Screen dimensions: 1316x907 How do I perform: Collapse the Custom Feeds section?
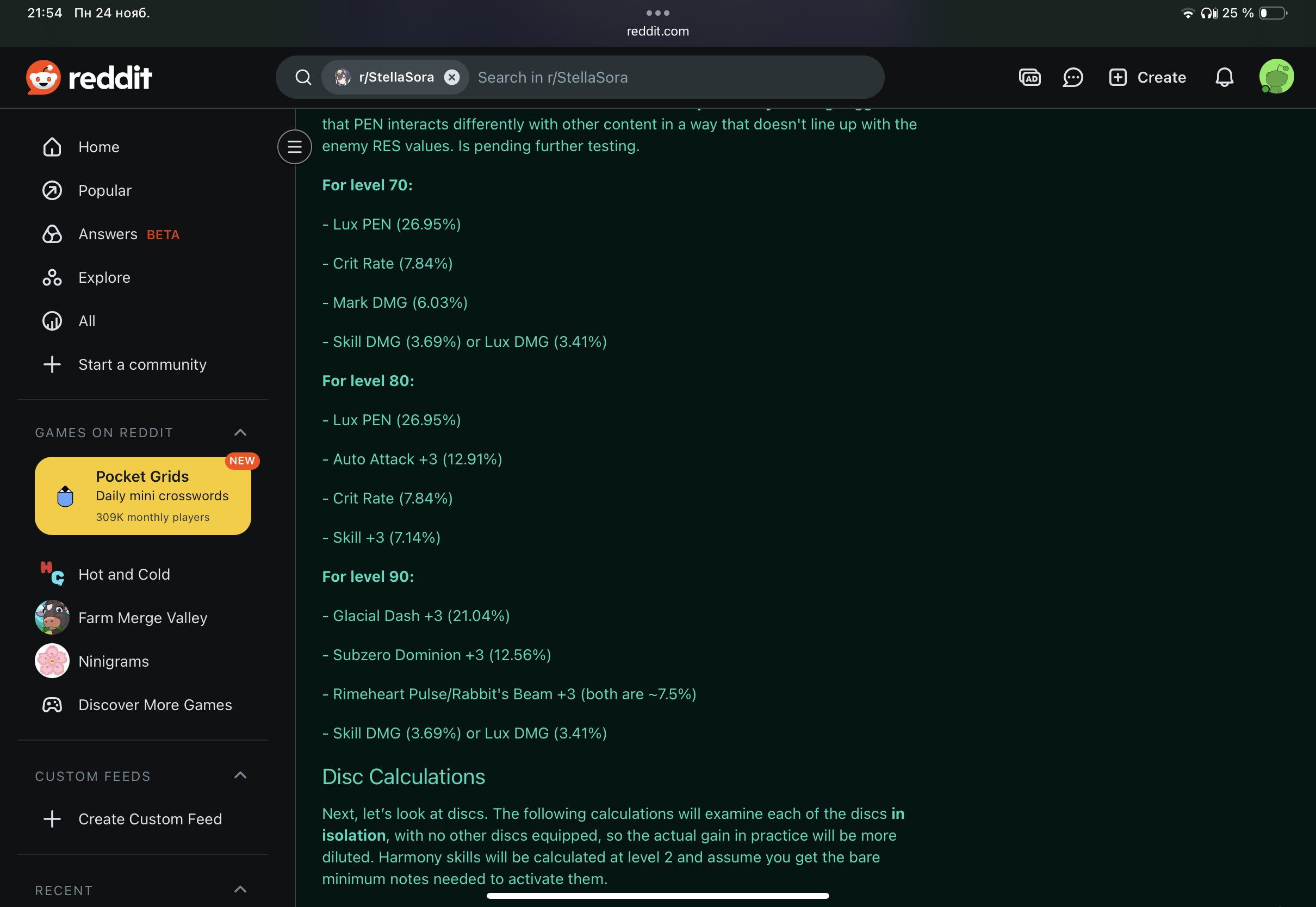tap(240, 775)
